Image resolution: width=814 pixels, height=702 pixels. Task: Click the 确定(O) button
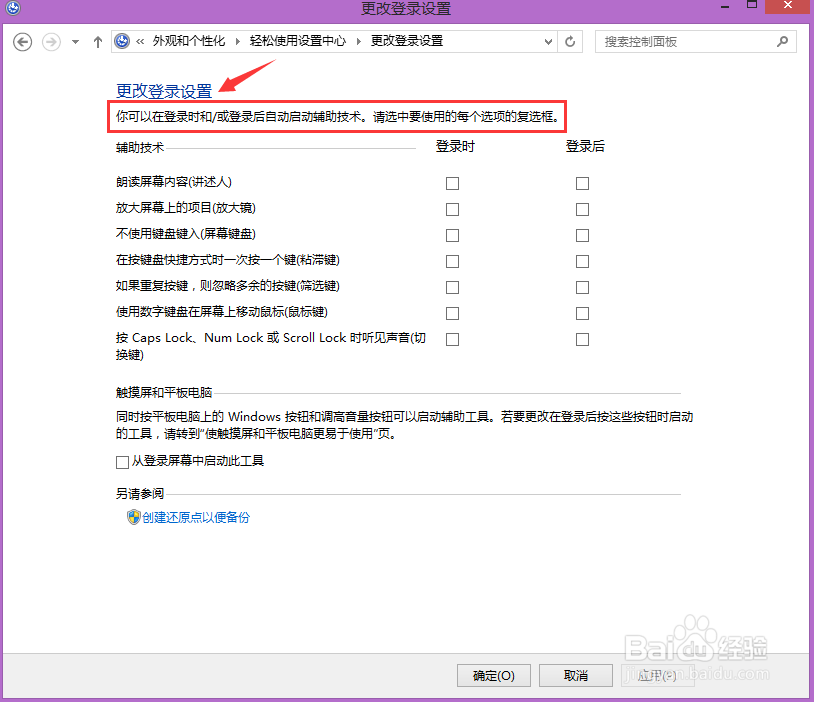[493, 675]
